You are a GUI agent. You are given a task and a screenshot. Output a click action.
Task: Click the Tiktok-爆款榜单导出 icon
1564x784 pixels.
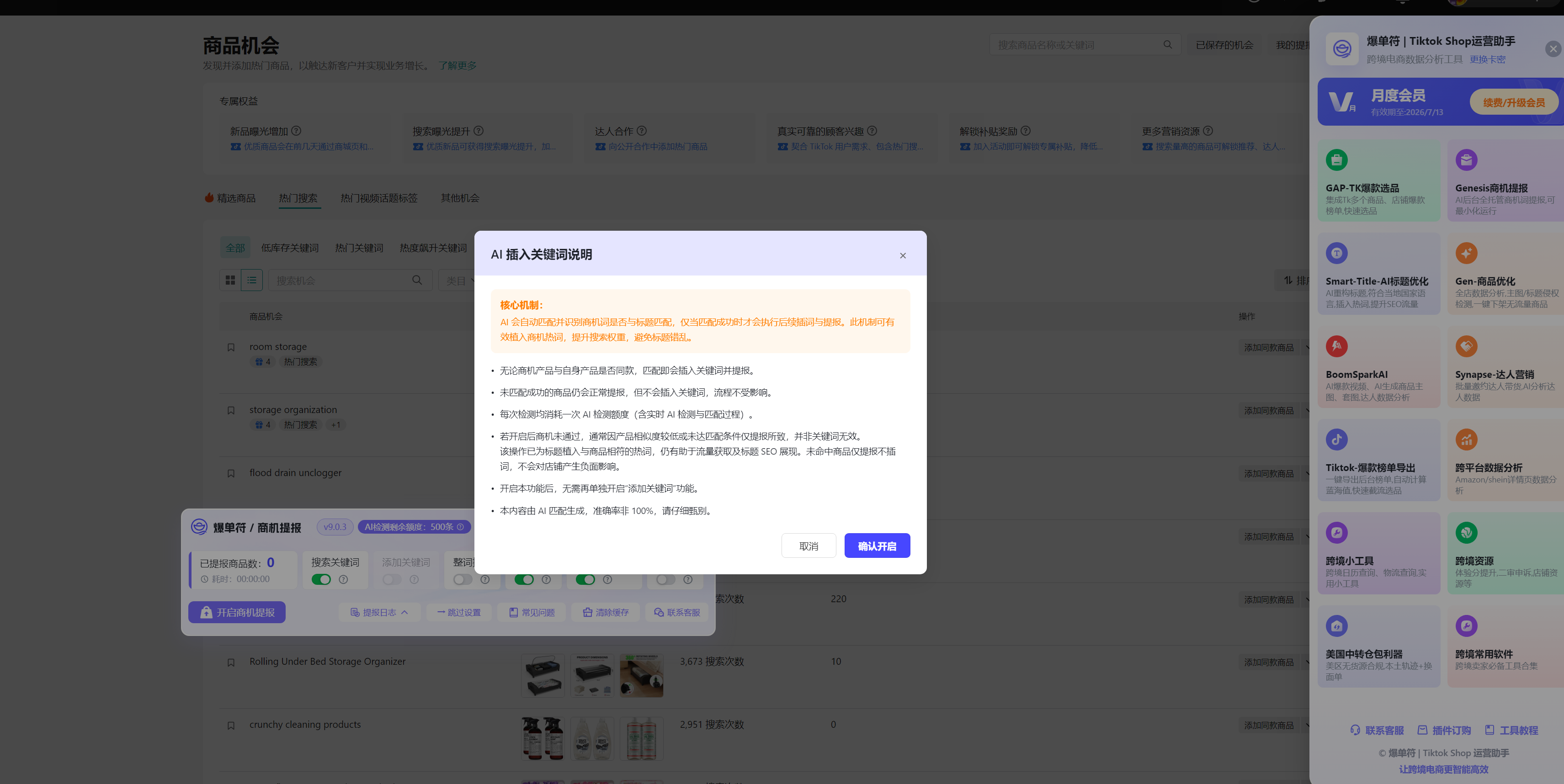point(1336,440)
